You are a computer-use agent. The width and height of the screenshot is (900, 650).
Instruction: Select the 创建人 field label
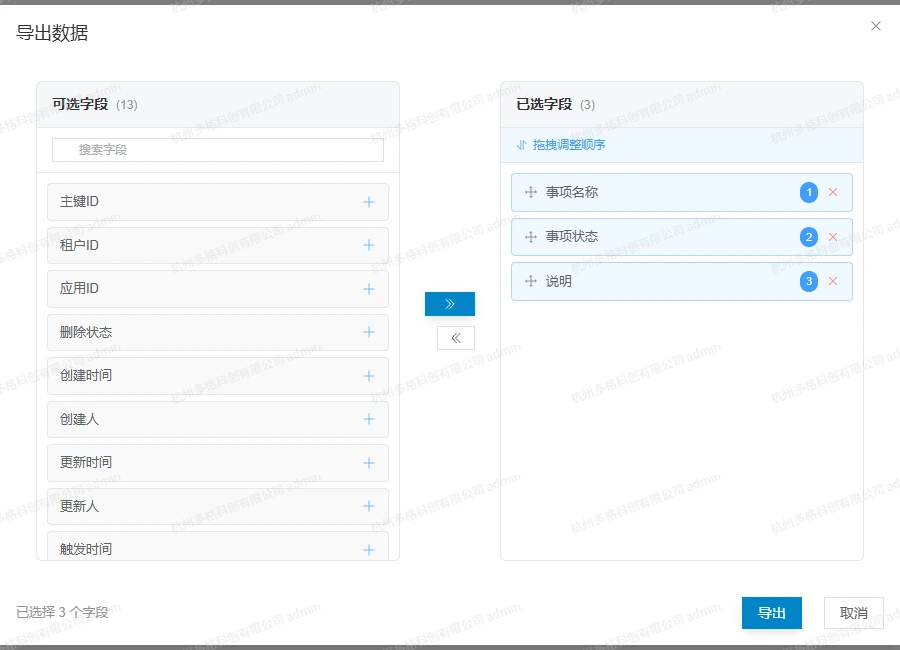coord(79,419)
